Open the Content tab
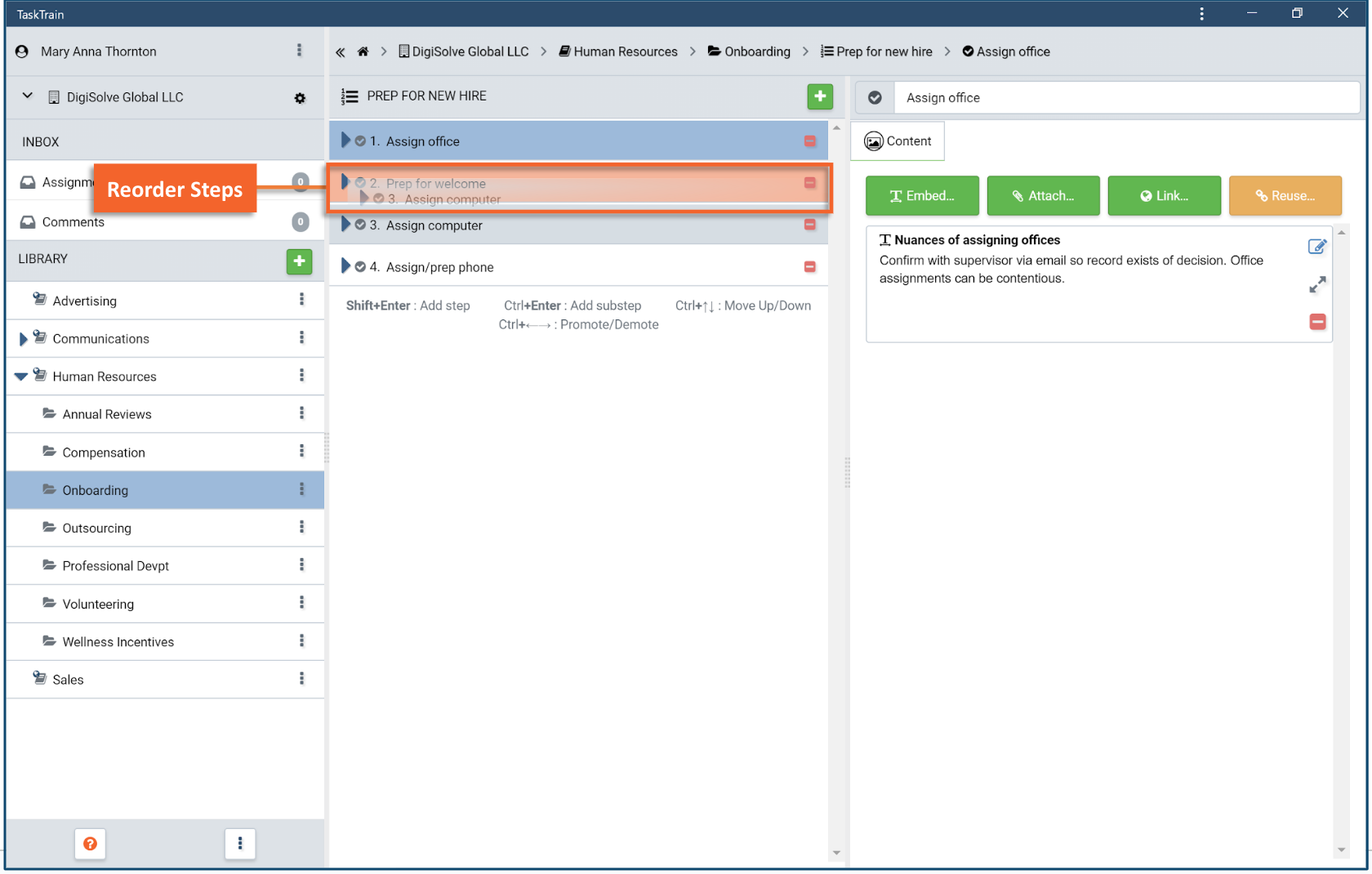 898,141
